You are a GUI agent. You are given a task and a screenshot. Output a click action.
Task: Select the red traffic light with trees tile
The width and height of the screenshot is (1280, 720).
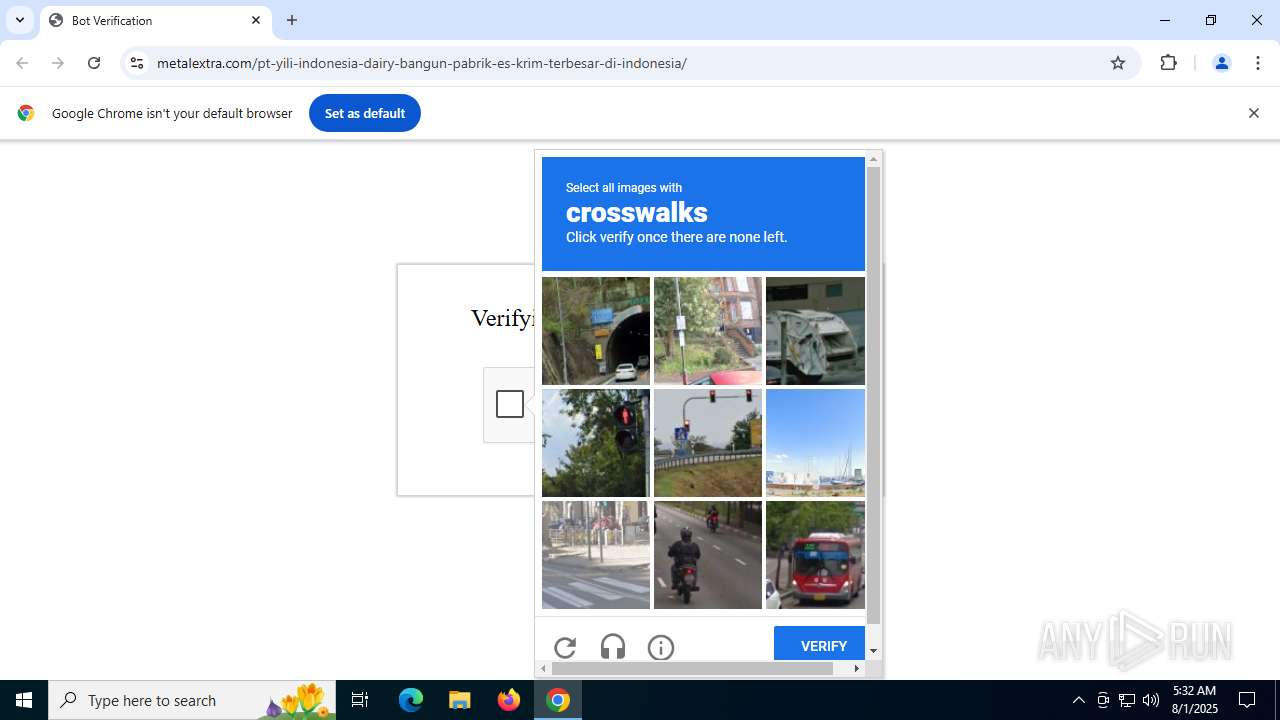pyautogui.click(x=596, y=443)
